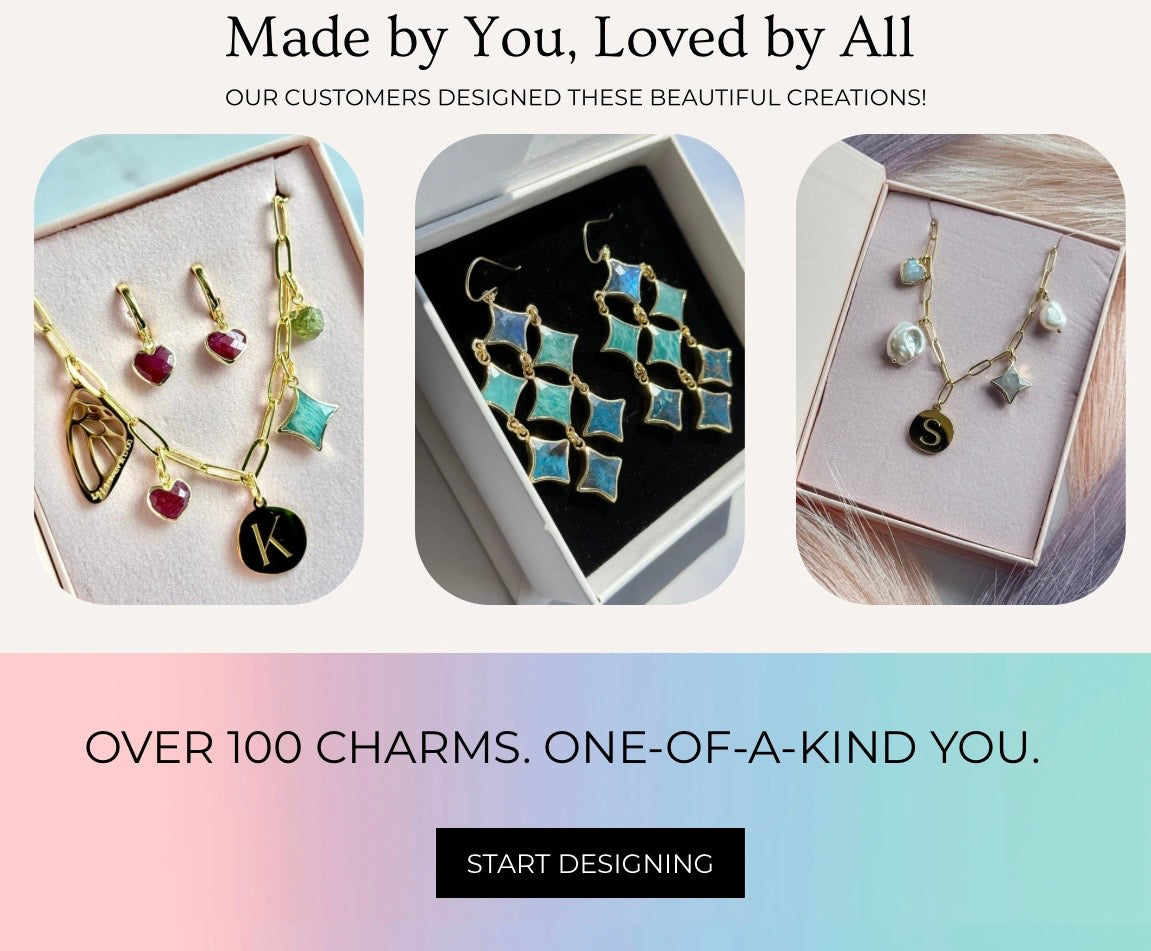
Task: Click the gray star charm on the necklace
Action: click(x=1010, y=382)
